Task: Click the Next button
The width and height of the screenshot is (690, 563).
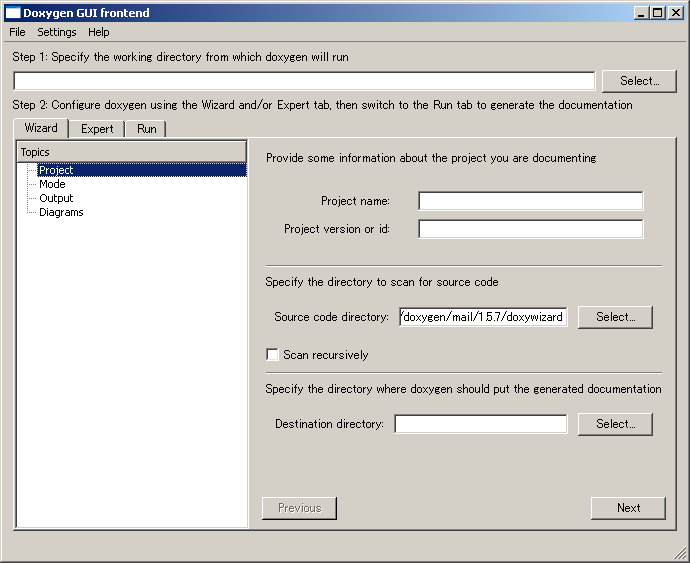Action: tap(628, 508)
